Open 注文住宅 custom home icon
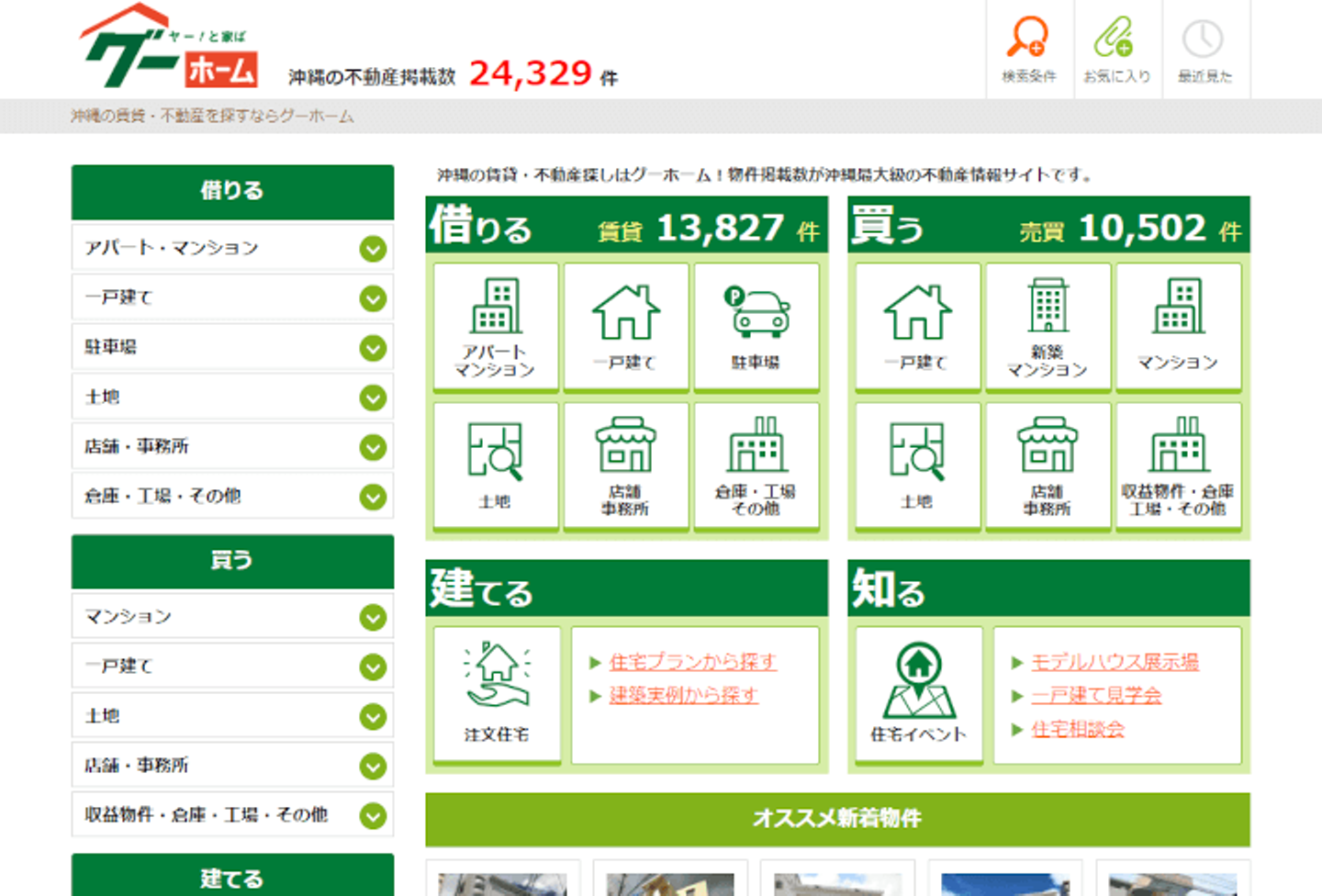 point(497,695)
